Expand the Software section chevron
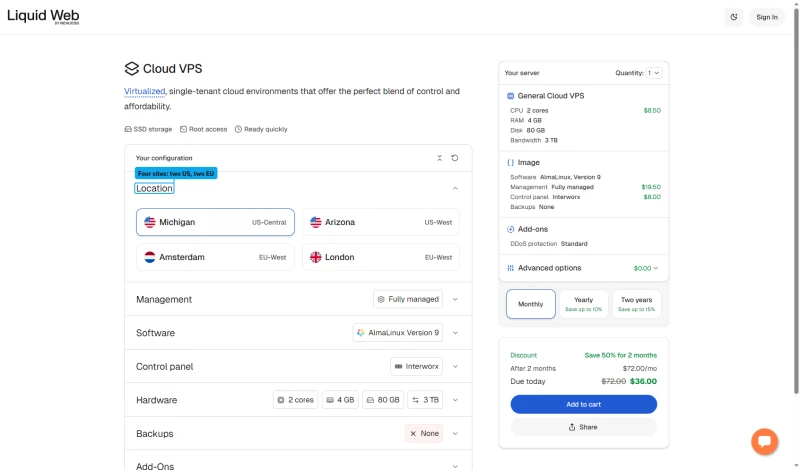This screenshot has width=800, height=470. (455, 333)
